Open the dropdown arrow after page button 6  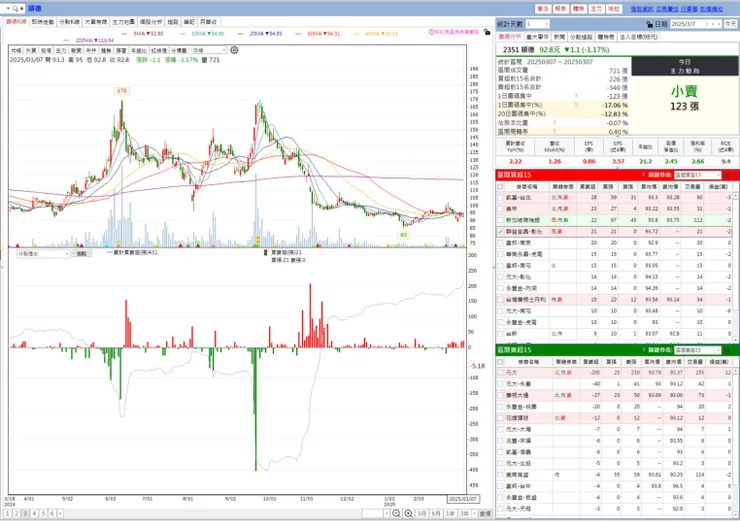pos(60,513)
